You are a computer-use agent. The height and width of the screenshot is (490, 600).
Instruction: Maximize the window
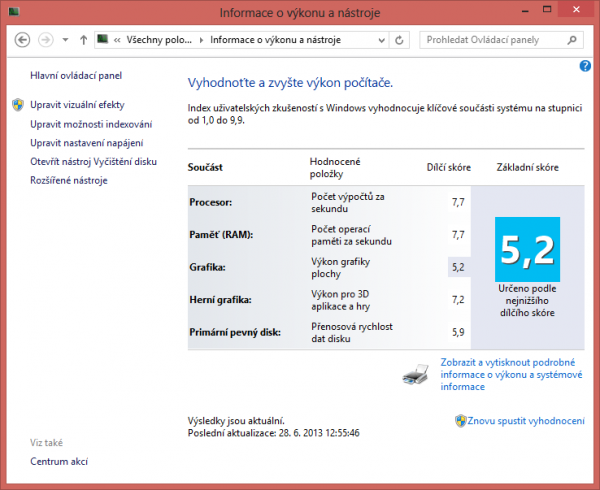547,10
